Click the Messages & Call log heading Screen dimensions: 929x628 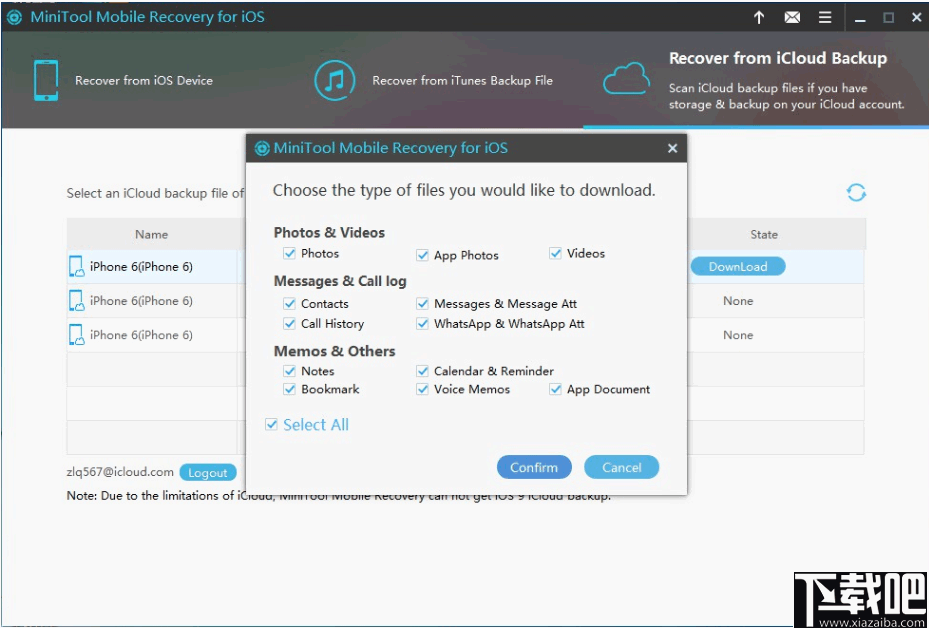point(340,281)
